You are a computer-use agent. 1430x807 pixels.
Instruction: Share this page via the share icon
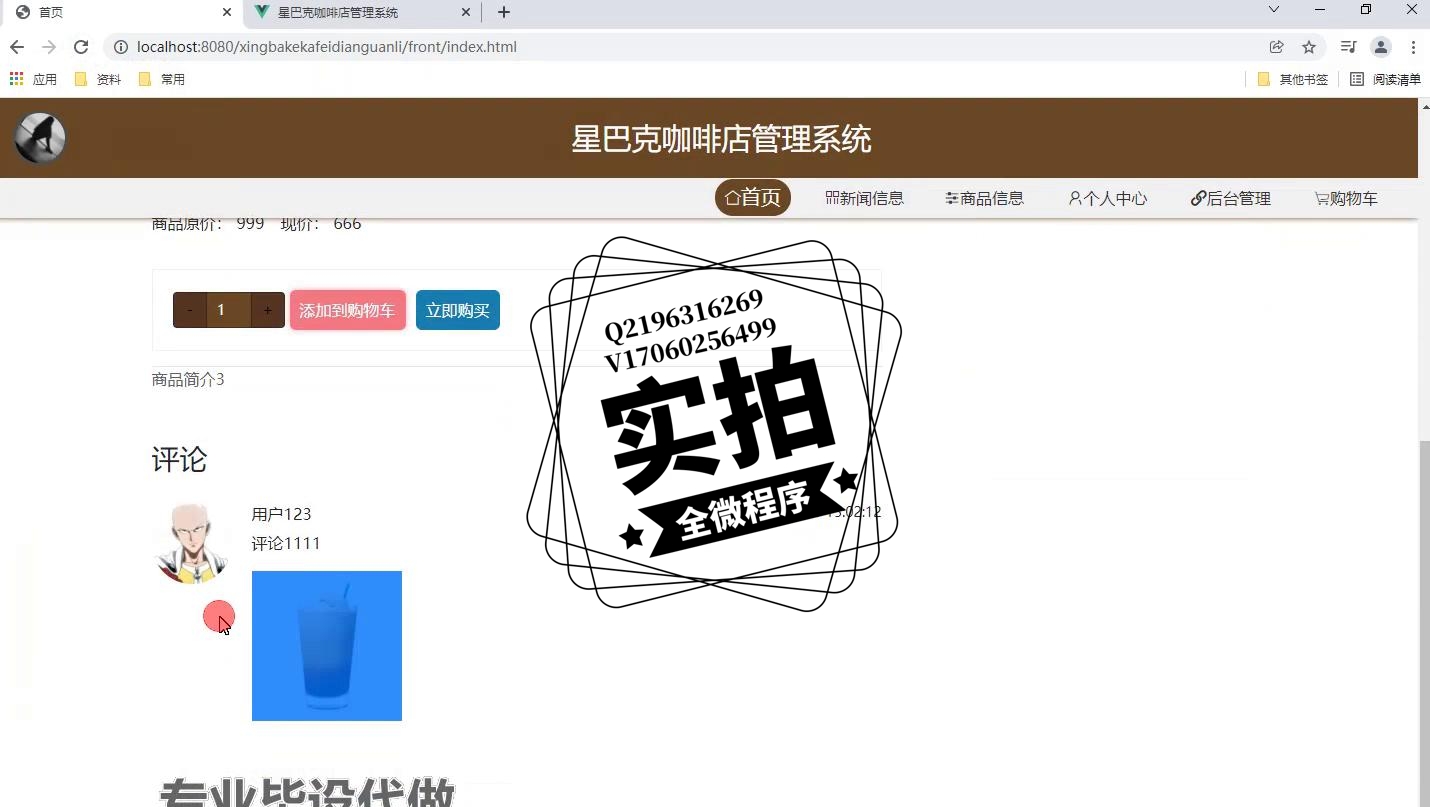[1276, 47]
